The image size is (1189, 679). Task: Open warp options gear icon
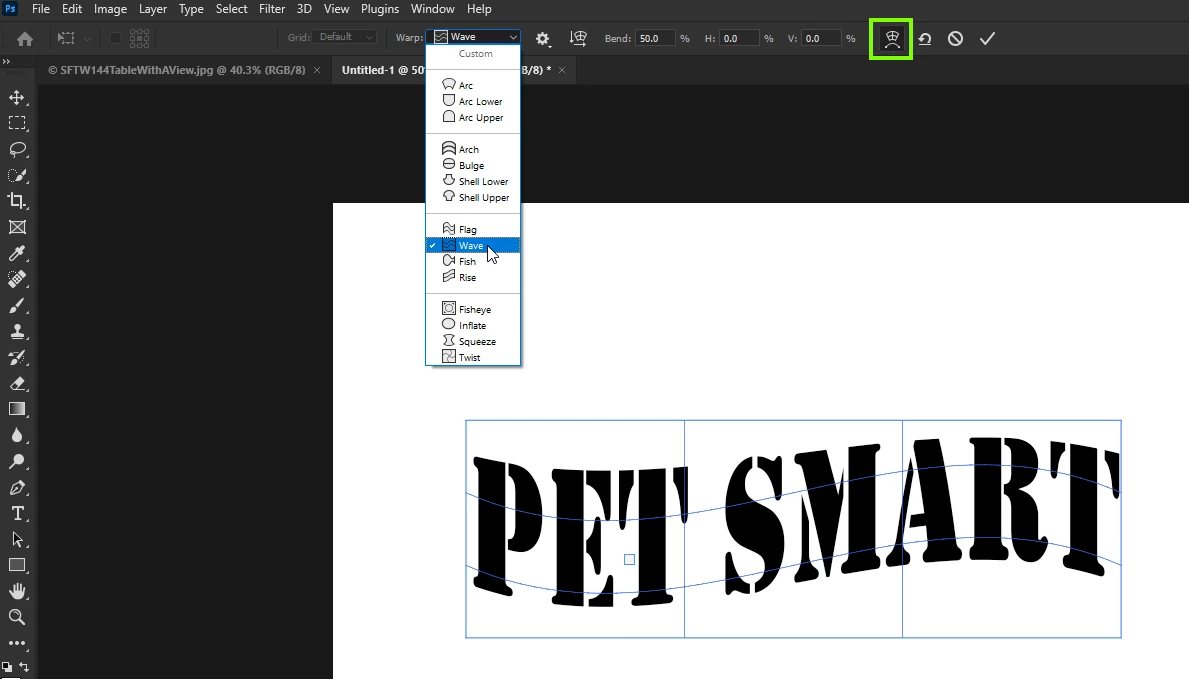tap(542, 39)
